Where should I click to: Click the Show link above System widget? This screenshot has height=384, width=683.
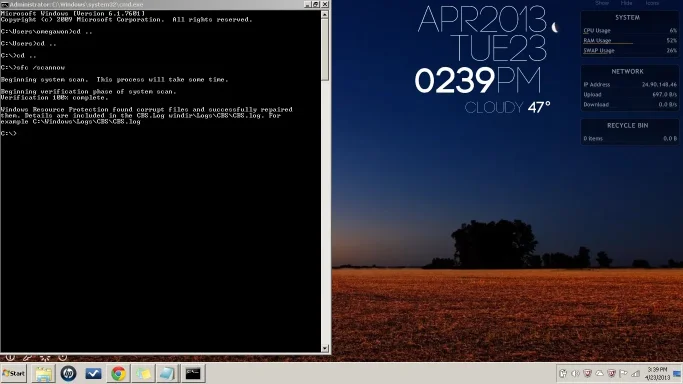[602, 3]
